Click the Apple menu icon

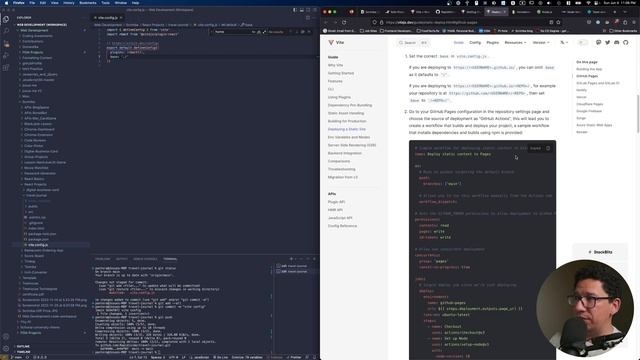pos(6,3)
